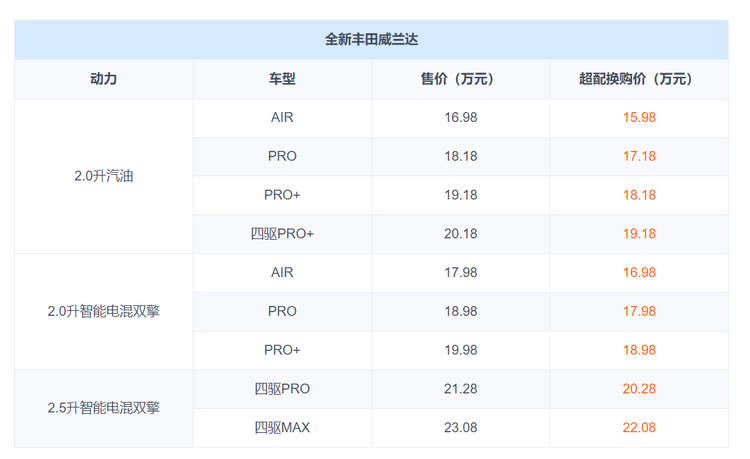Click the 21.28 price for 四驱PRO
Screen dimensions: 750x459
(460, 389)
